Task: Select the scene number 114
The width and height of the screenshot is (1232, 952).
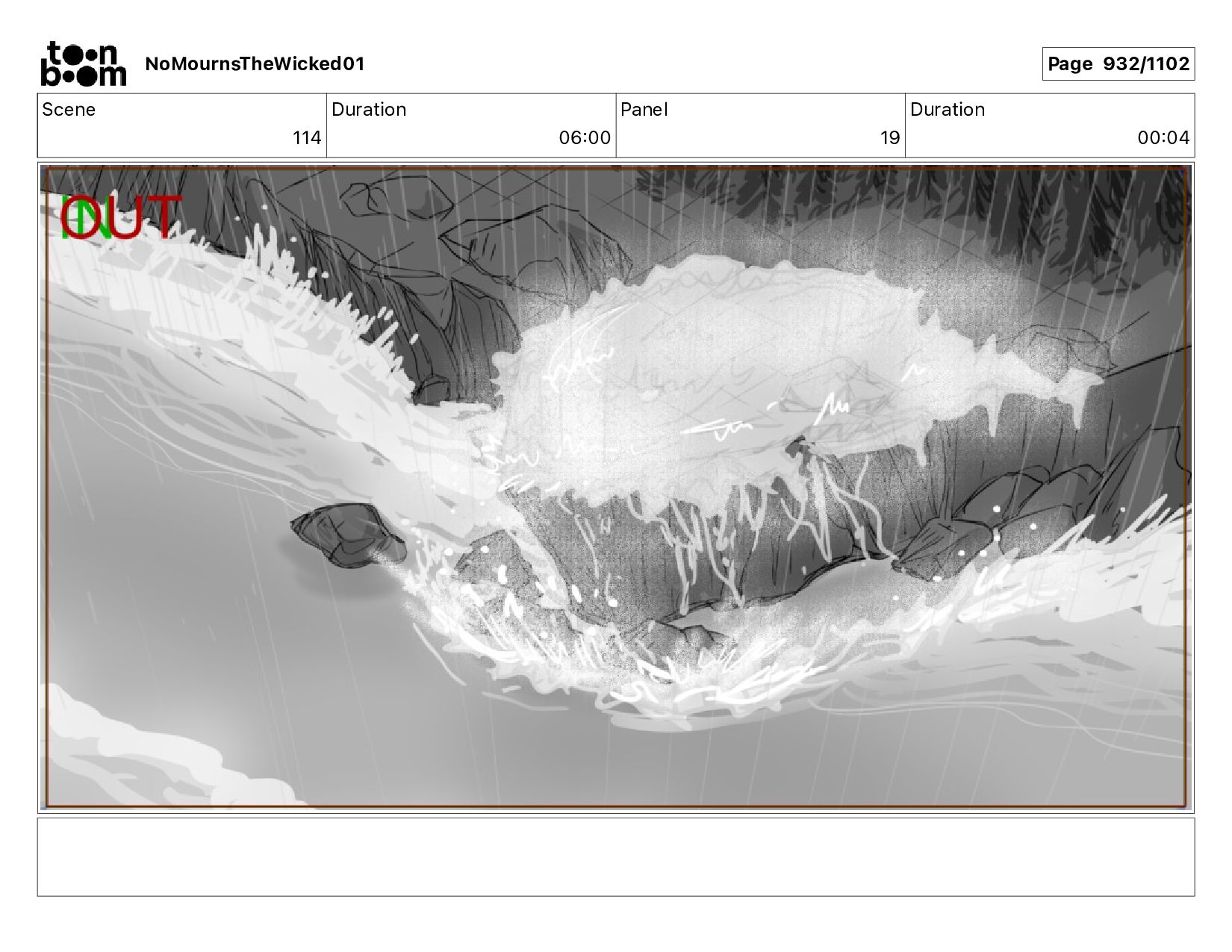Action: (x=307, y=138)
